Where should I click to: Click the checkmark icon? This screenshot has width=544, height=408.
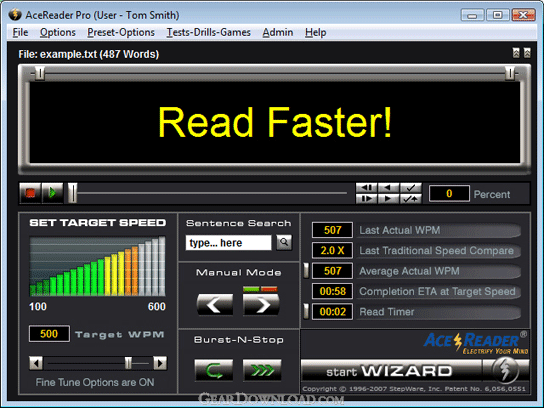[410, 188]
